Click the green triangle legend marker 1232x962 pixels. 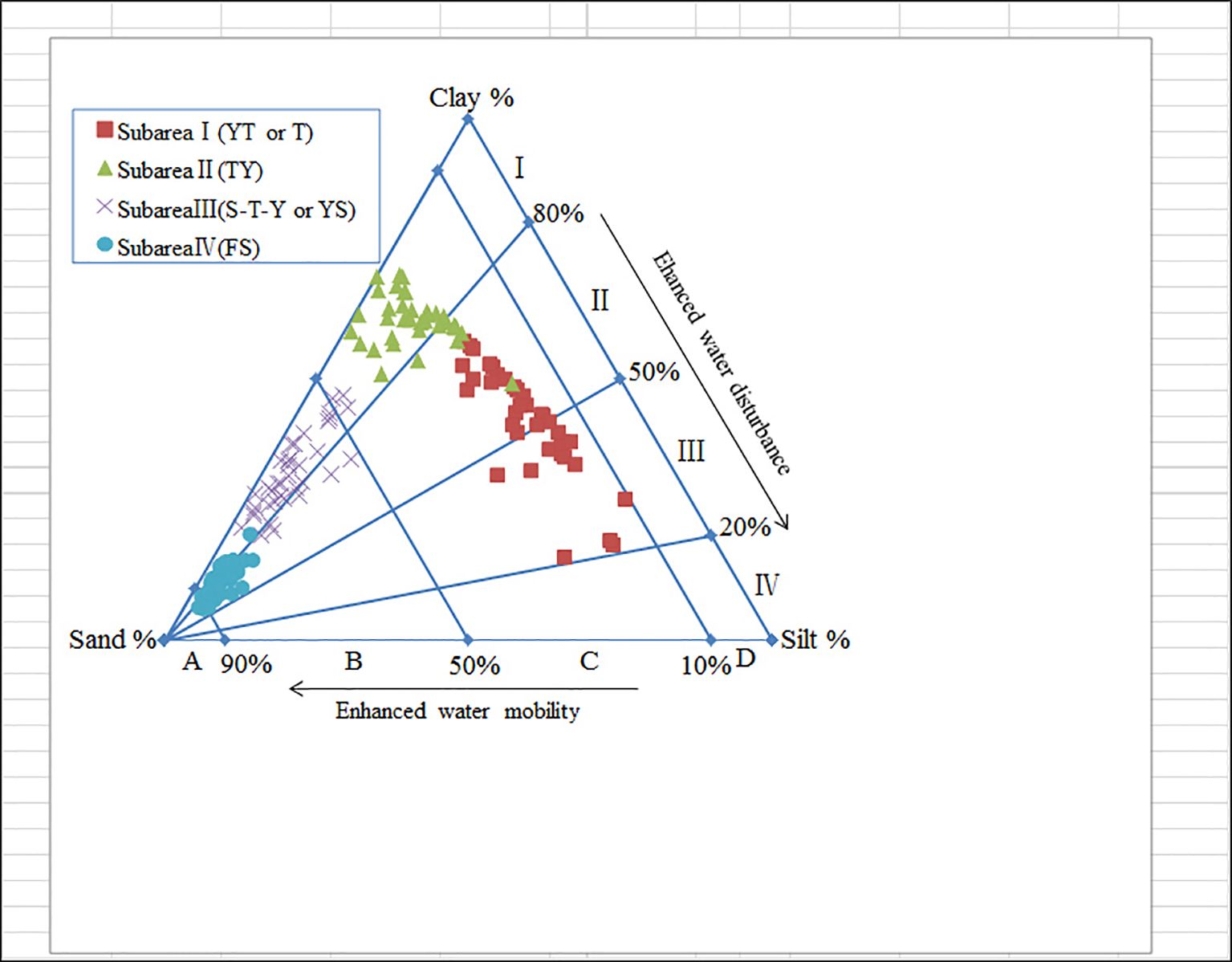pyautogui.click(x=104, y=168)
